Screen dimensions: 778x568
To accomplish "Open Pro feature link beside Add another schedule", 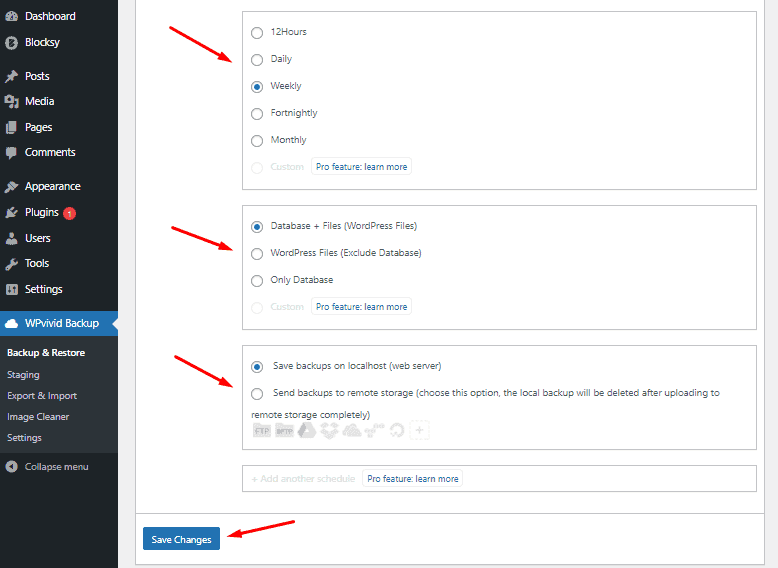I will pyautogui.click(x=412, y=478).
